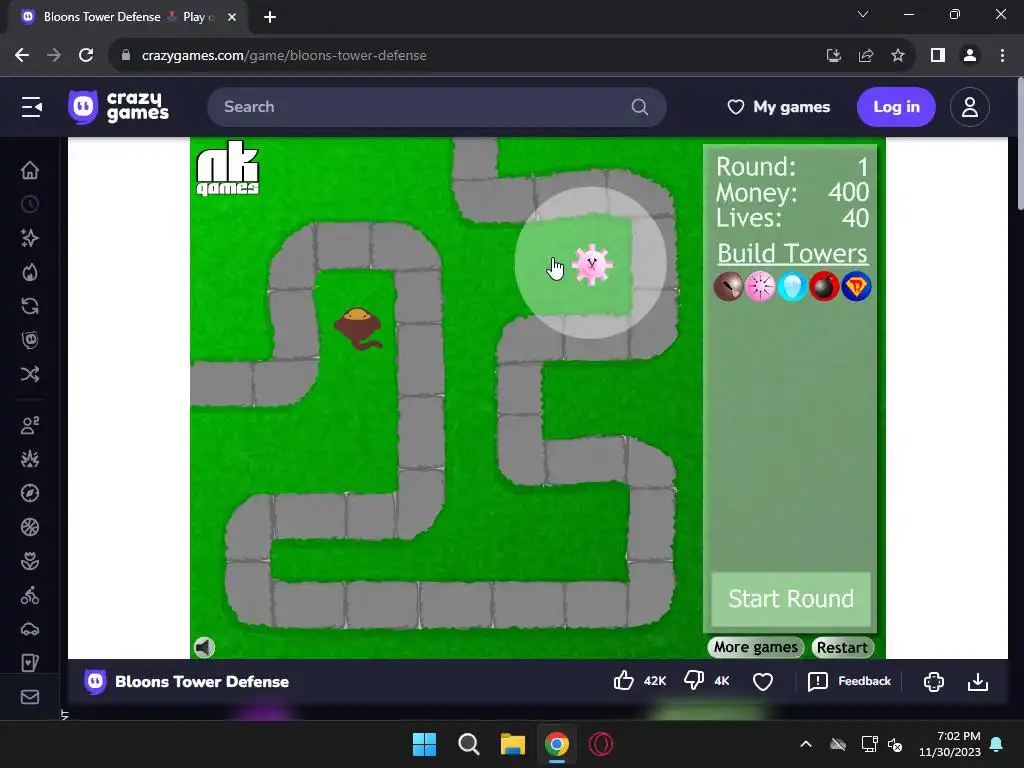Viewport: 1024px width, 768px height.
Task: Open New games sparkle icon in sidebar
Action: pos(30,238)
